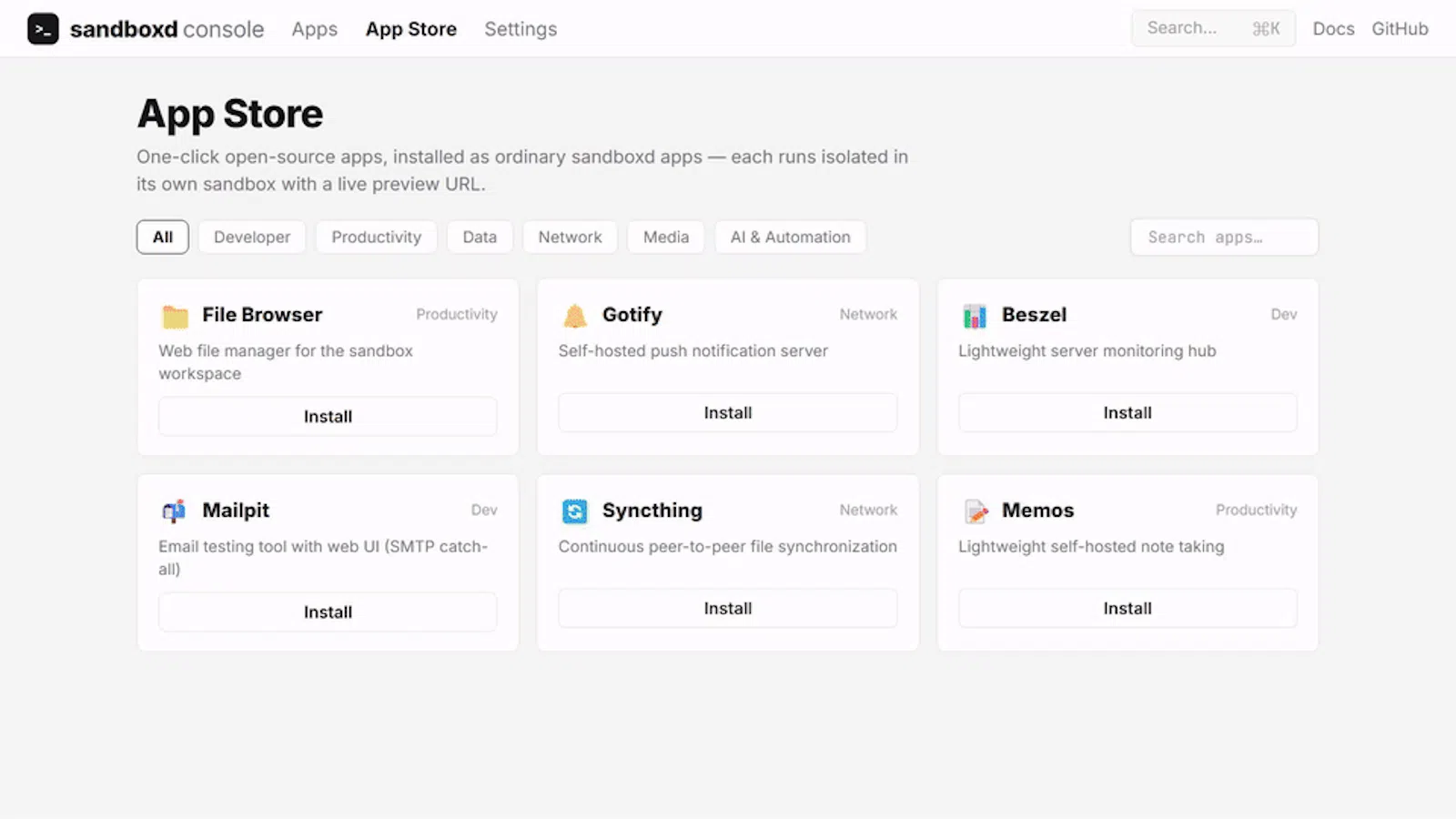
Task: Select the All category filter
Action: coord(163,238)
